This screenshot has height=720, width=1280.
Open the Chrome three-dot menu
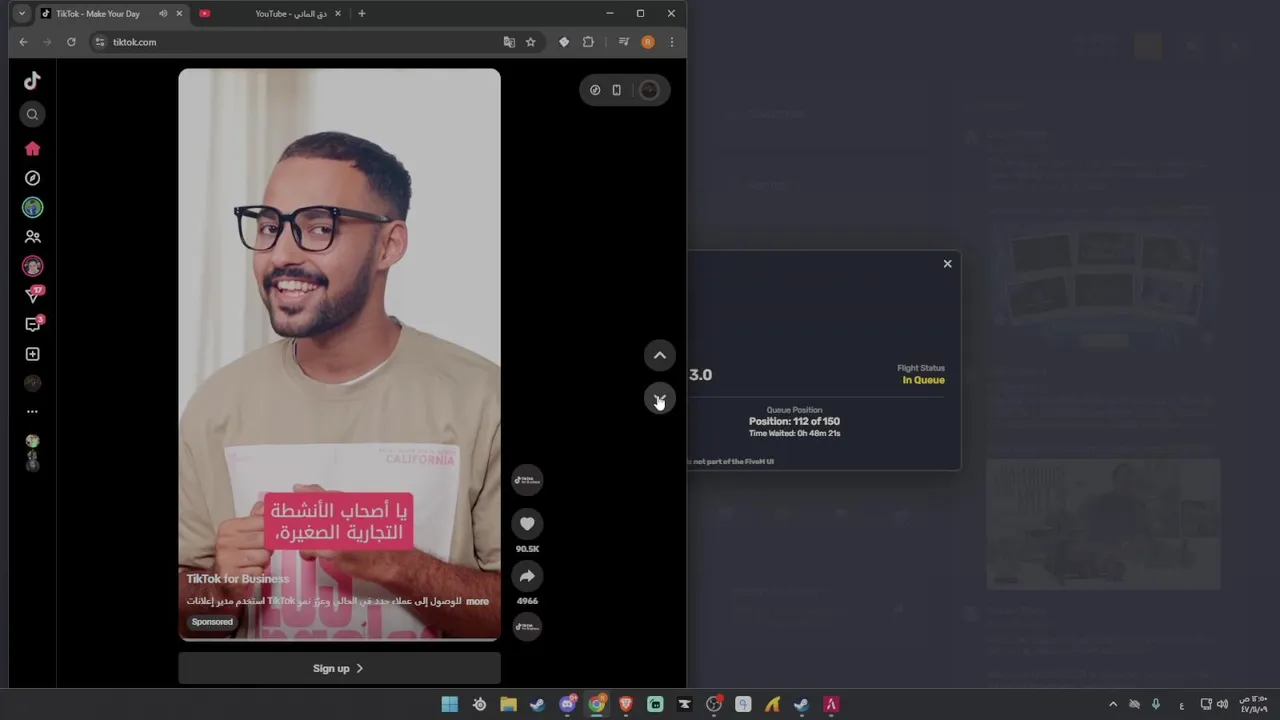671,42
